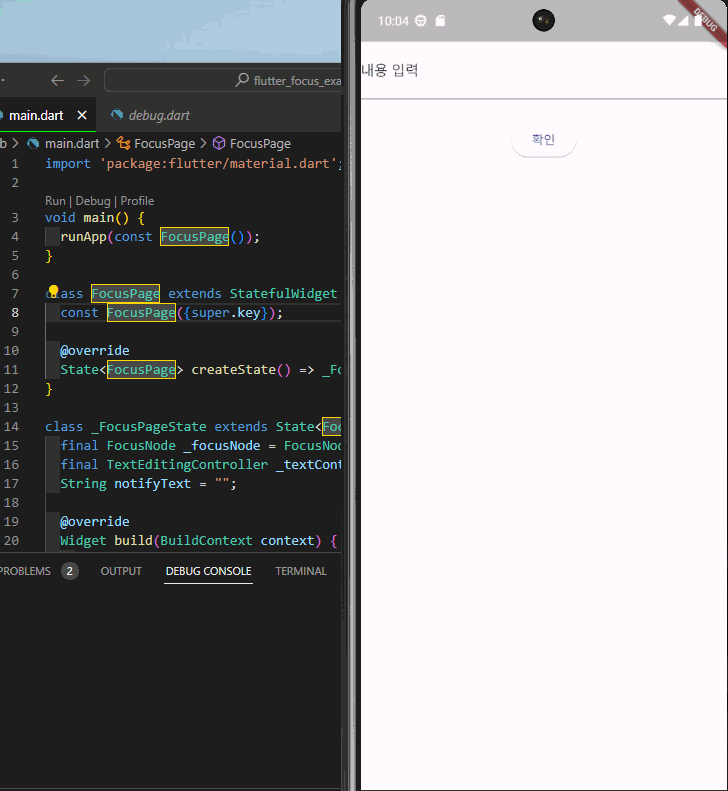The height and width of the screenshot is (791, 728).
Task: Click createState on line 11
Action: 234,370
